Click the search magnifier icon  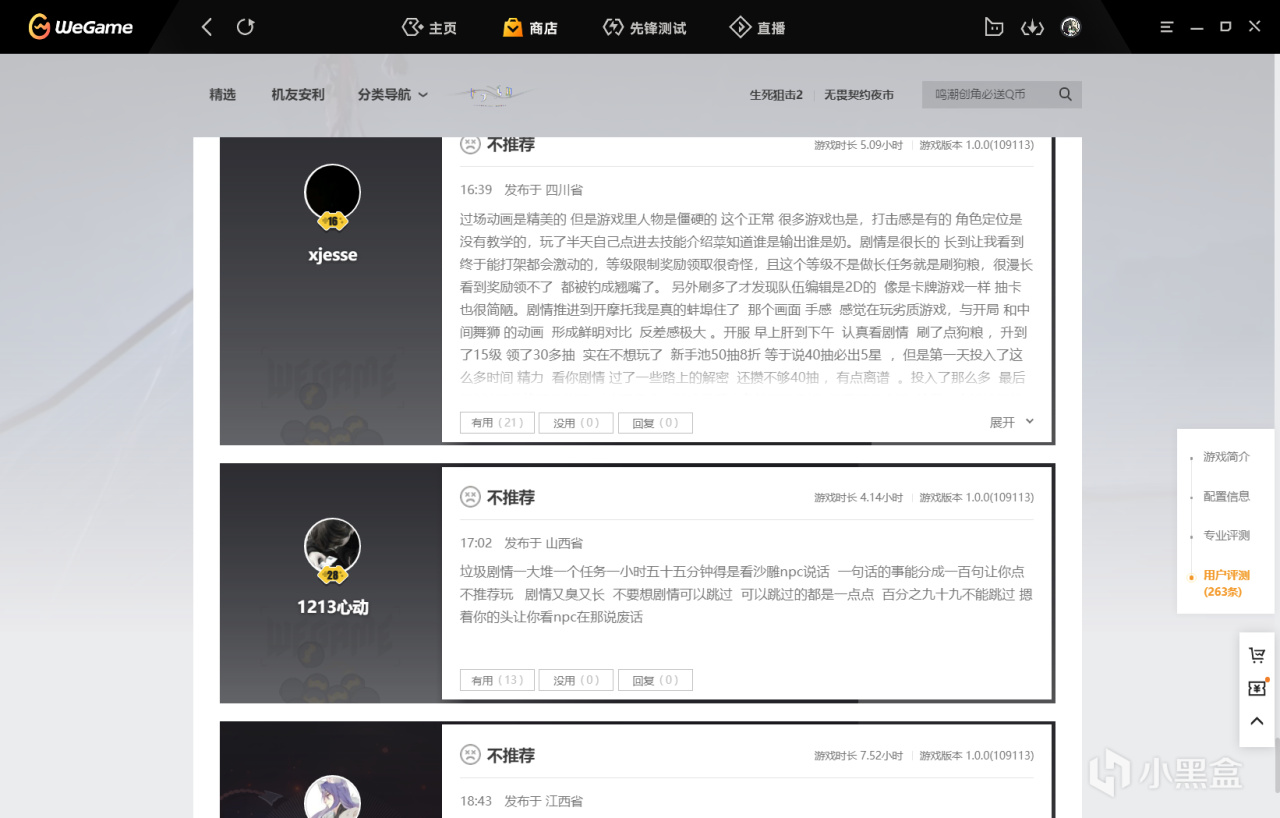click(1065, 94)
